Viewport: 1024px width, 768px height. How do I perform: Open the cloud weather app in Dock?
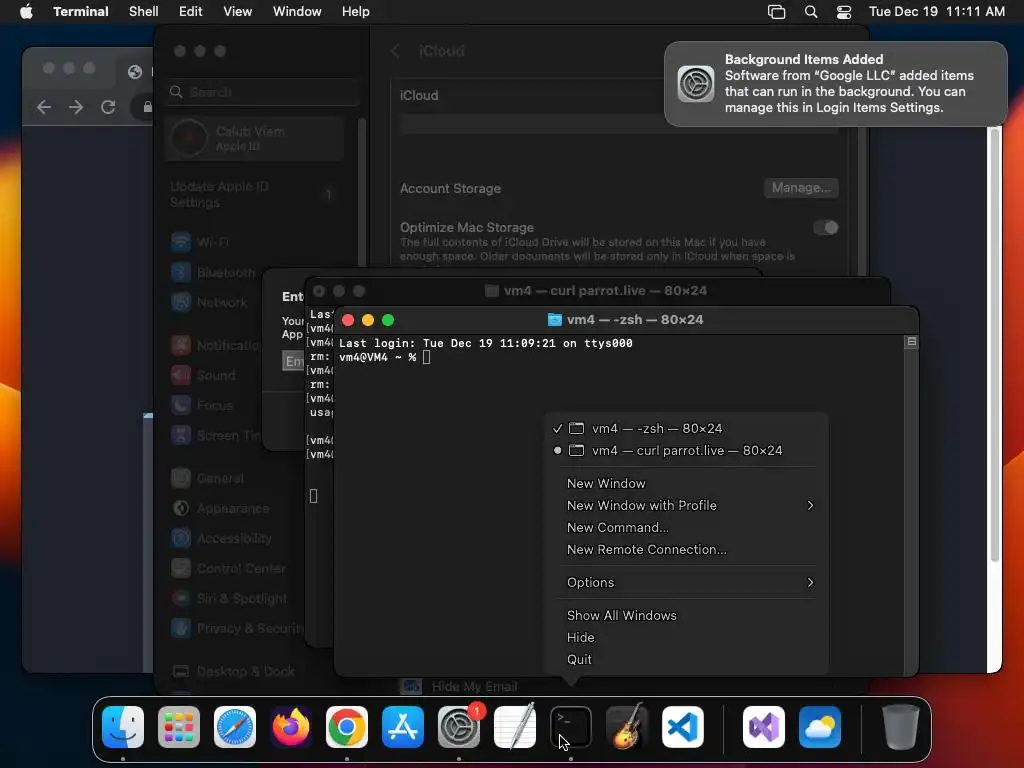[x=820, y=727]
